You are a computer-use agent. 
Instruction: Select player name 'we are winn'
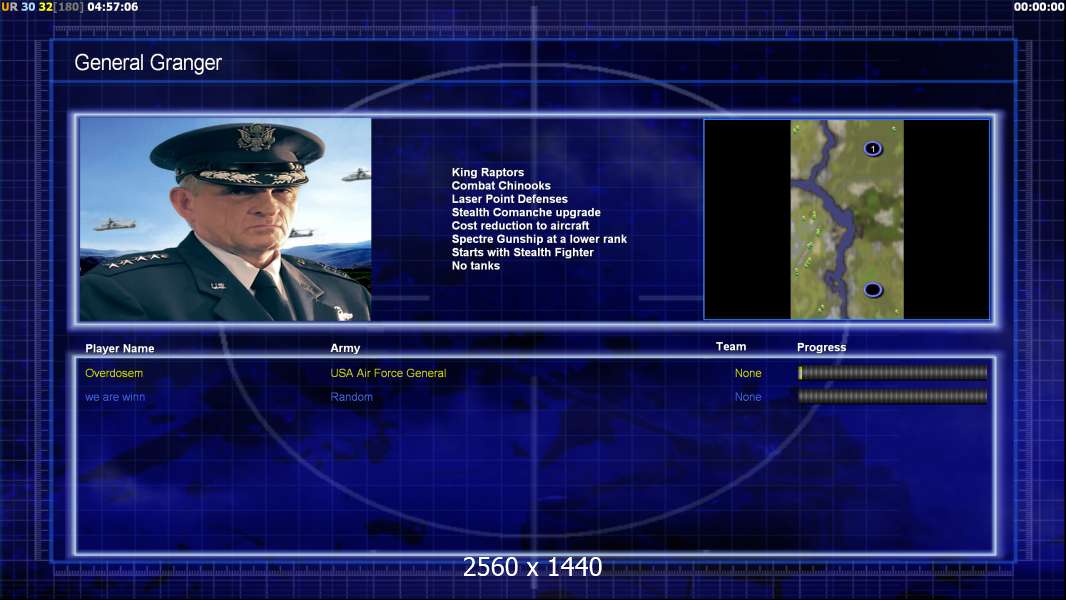coord(115,397)
